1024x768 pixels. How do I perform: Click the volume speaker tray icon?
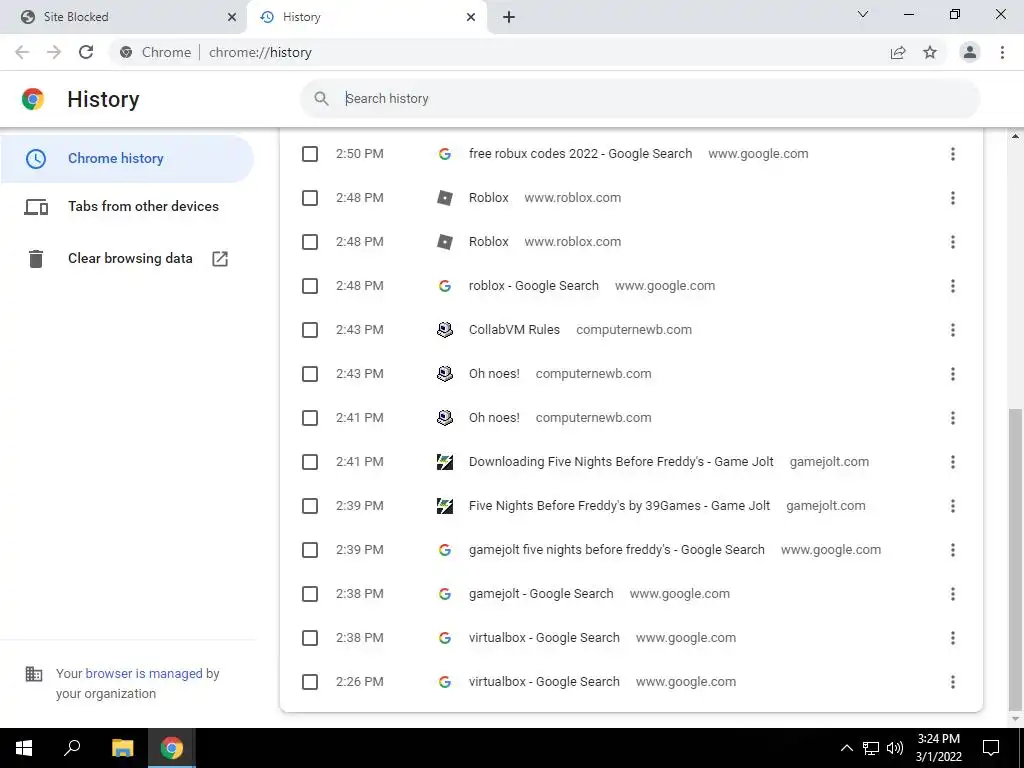(x=895, y=748)
